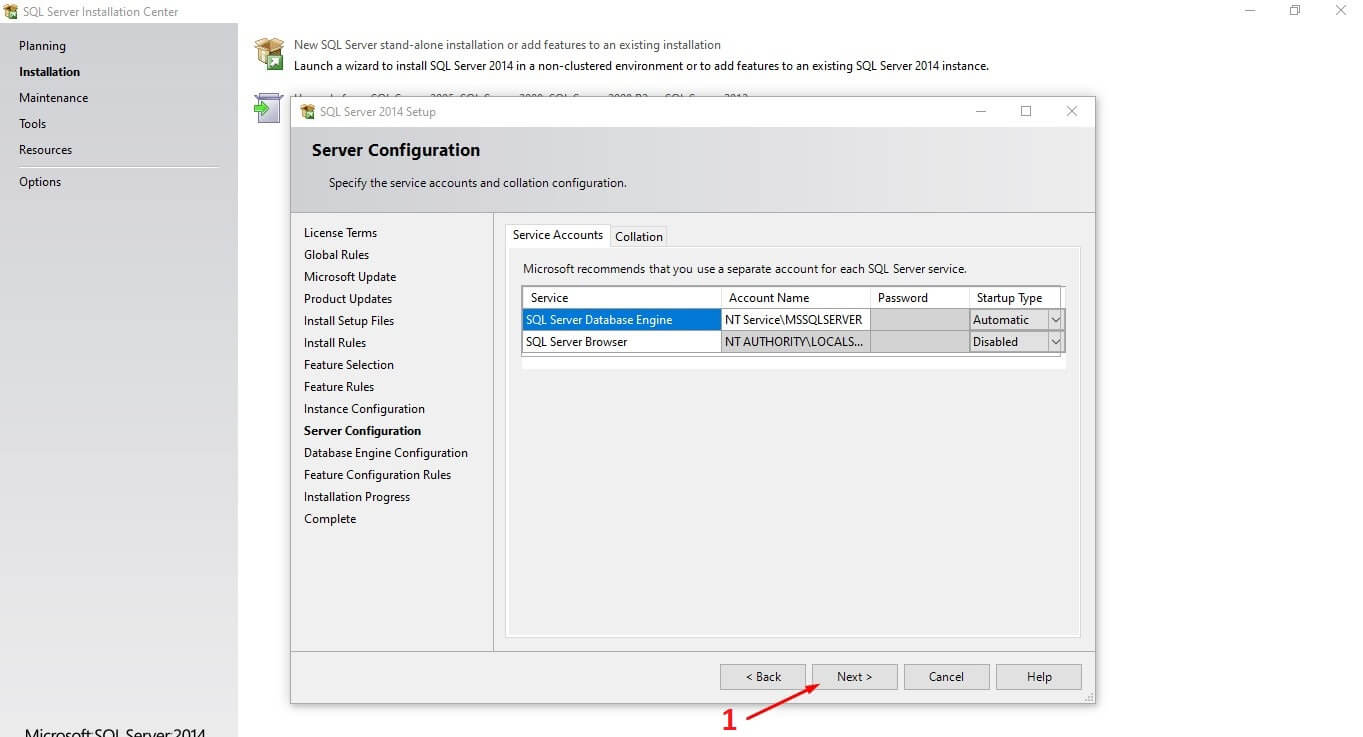Minimize the SQL Server 2014 Setup dialog
Image resolution: width=1363 pixels, height=737 pixels.
click(980, 111)
